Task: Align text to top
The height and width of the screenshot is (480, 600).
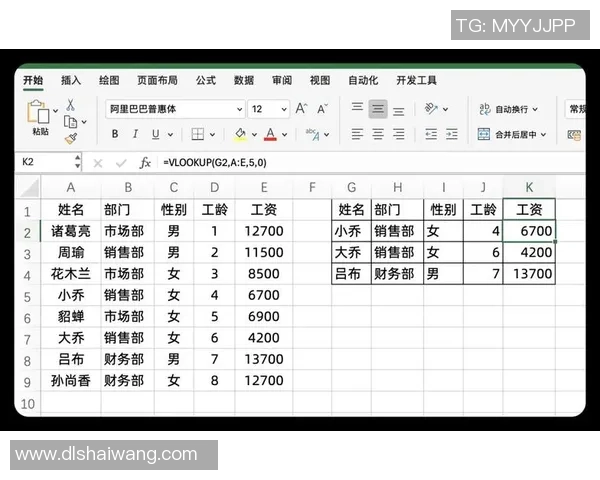Action: [357, 107]
